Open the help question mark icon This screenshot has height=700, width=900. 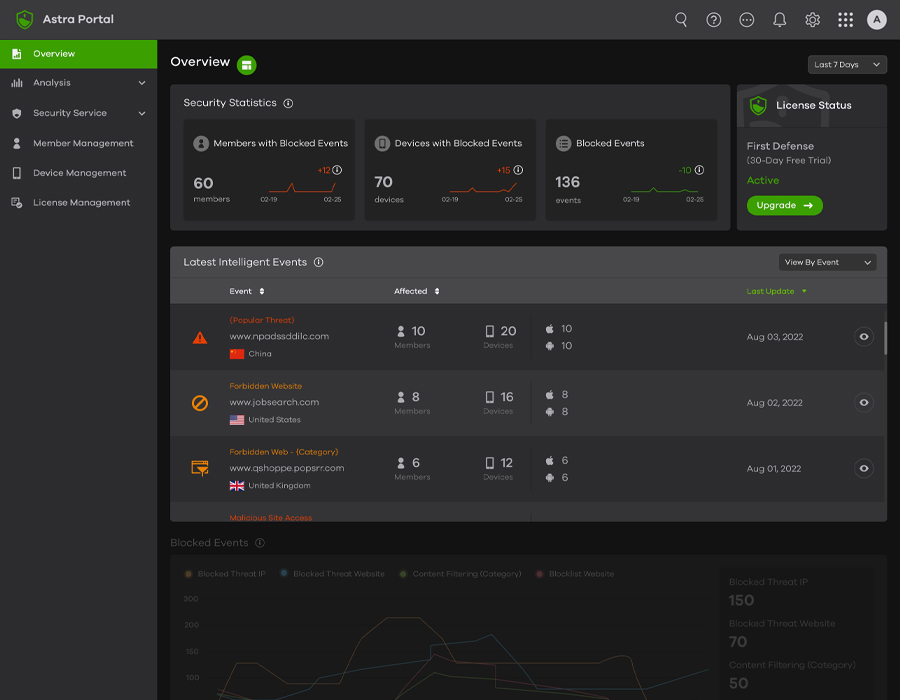point(714,20)
